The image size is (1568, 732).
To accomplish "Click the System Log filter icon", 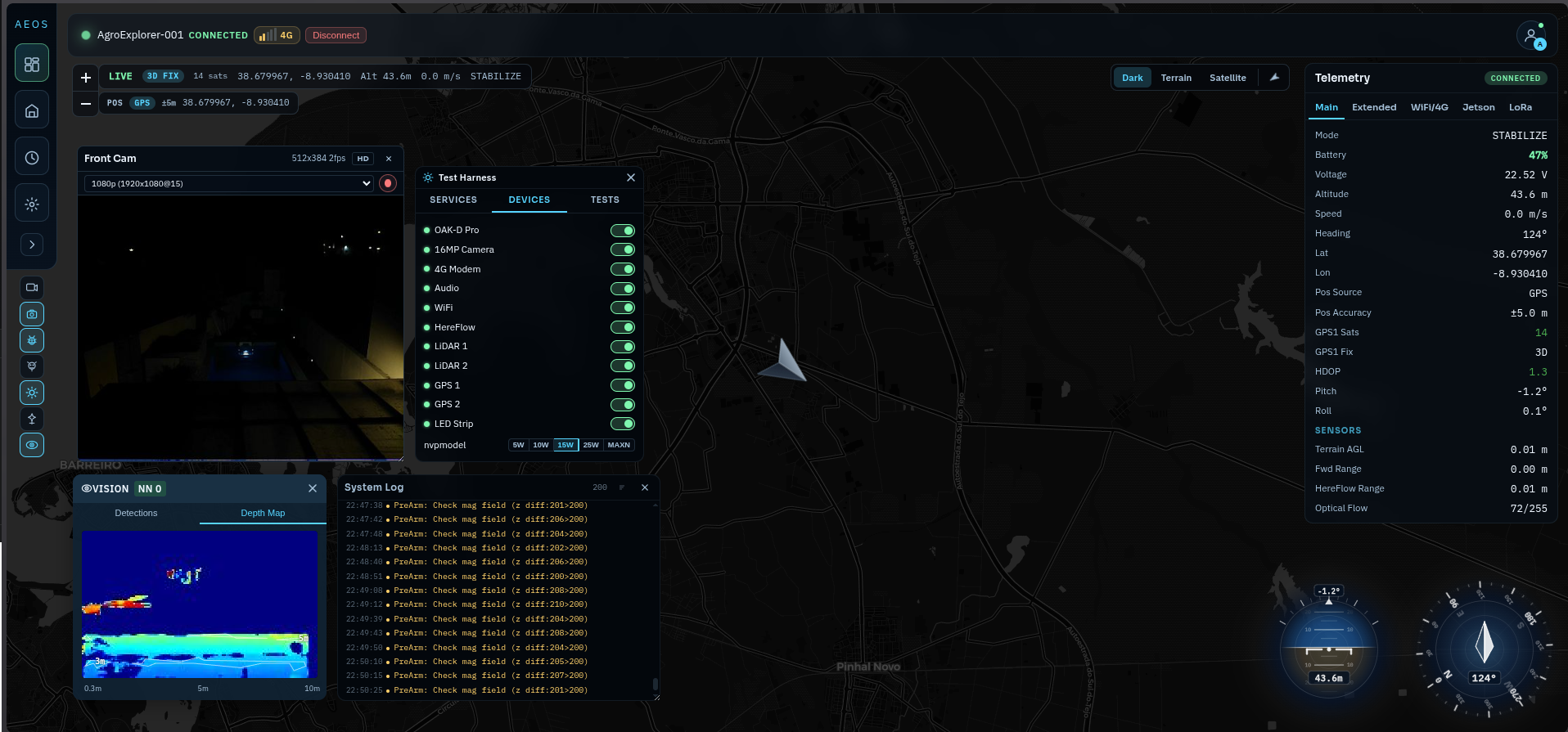I will tap(622, 487).
